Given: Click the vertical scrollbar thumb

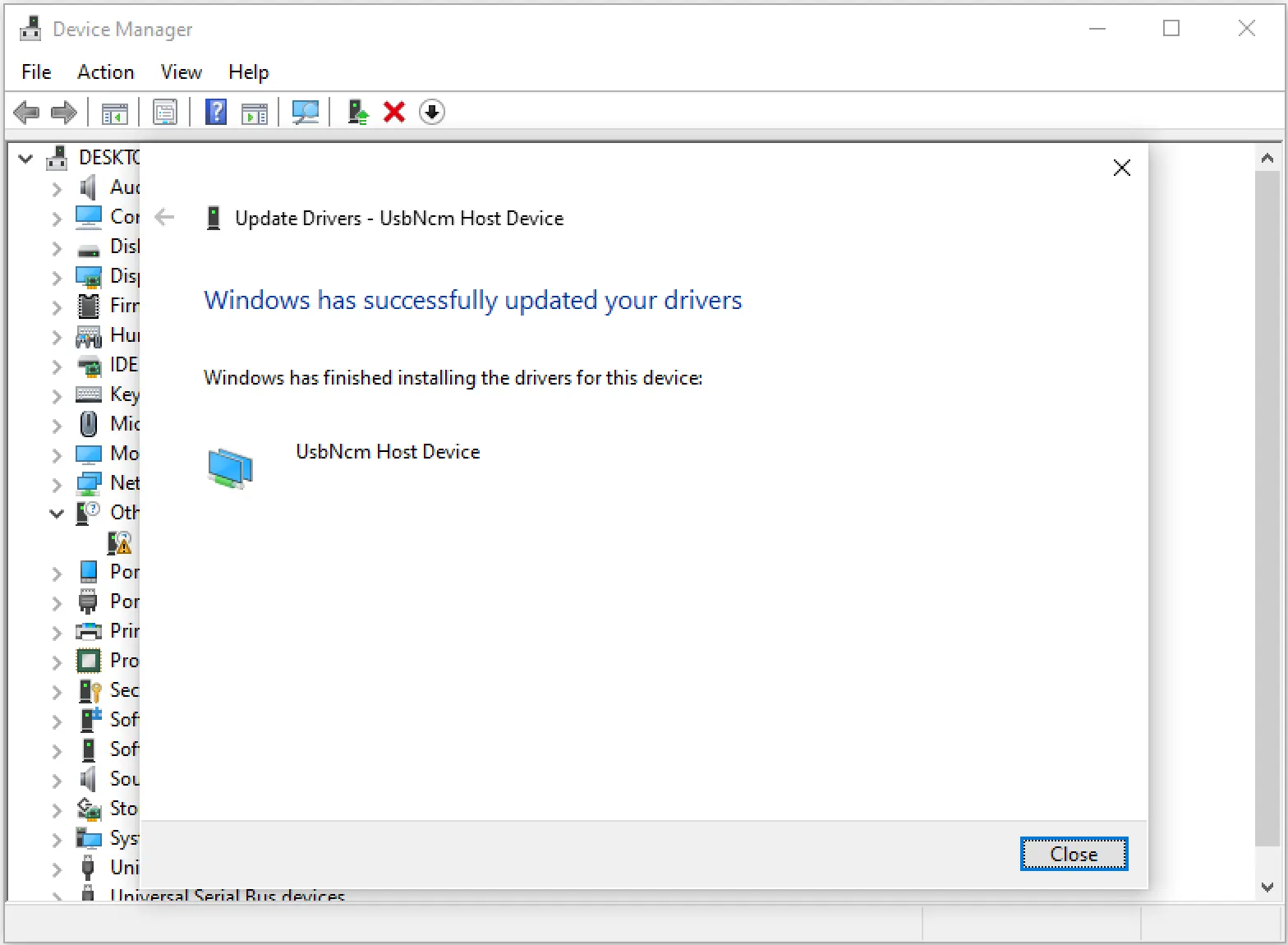Looking at the screenshot, I should pyautogui.click(x=1267, y=508).
